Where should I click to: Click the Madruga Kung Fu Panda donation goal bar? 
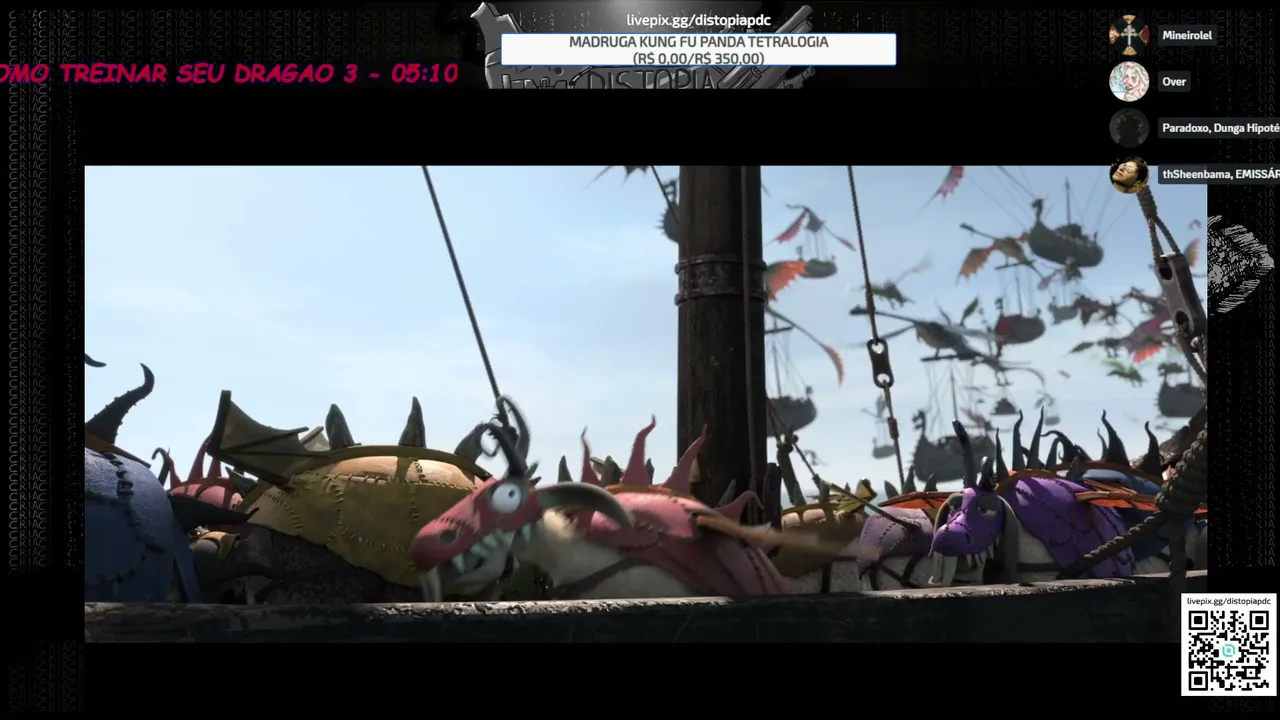[x=698, y=50]
